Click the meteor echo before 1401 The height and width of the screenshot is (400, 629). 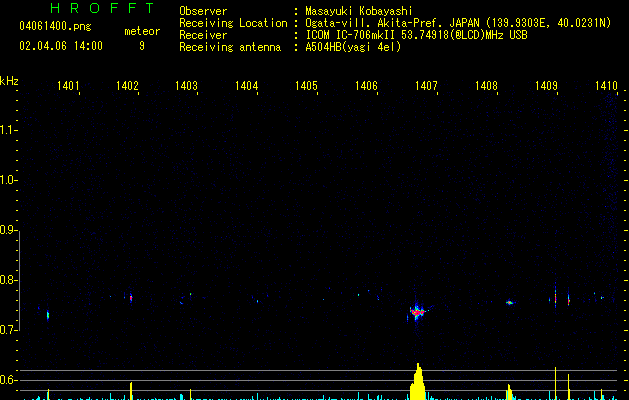click(48, 315)
